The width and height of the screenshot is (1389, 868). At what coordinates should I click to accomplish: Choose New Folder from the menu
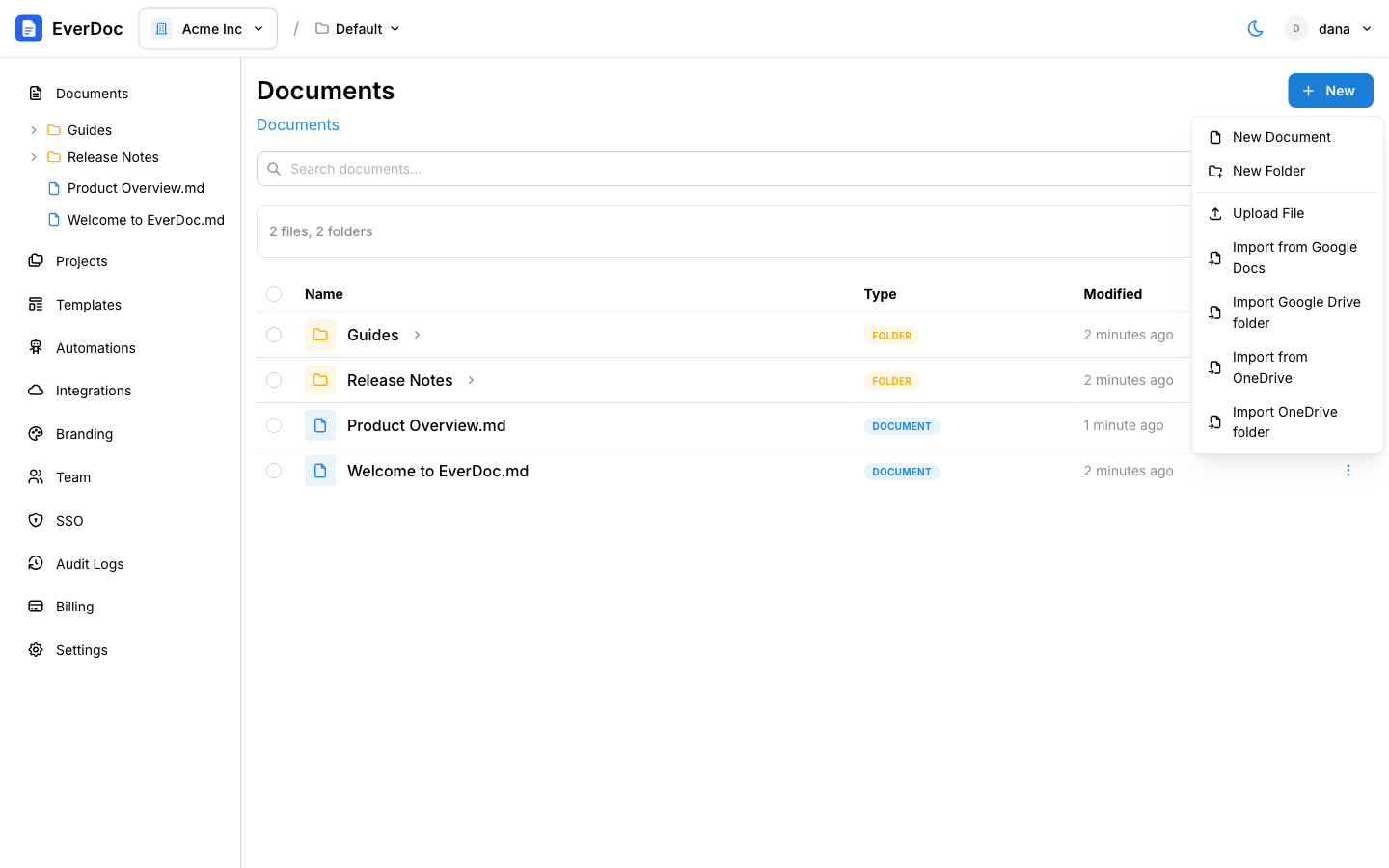coord(1288,171)
